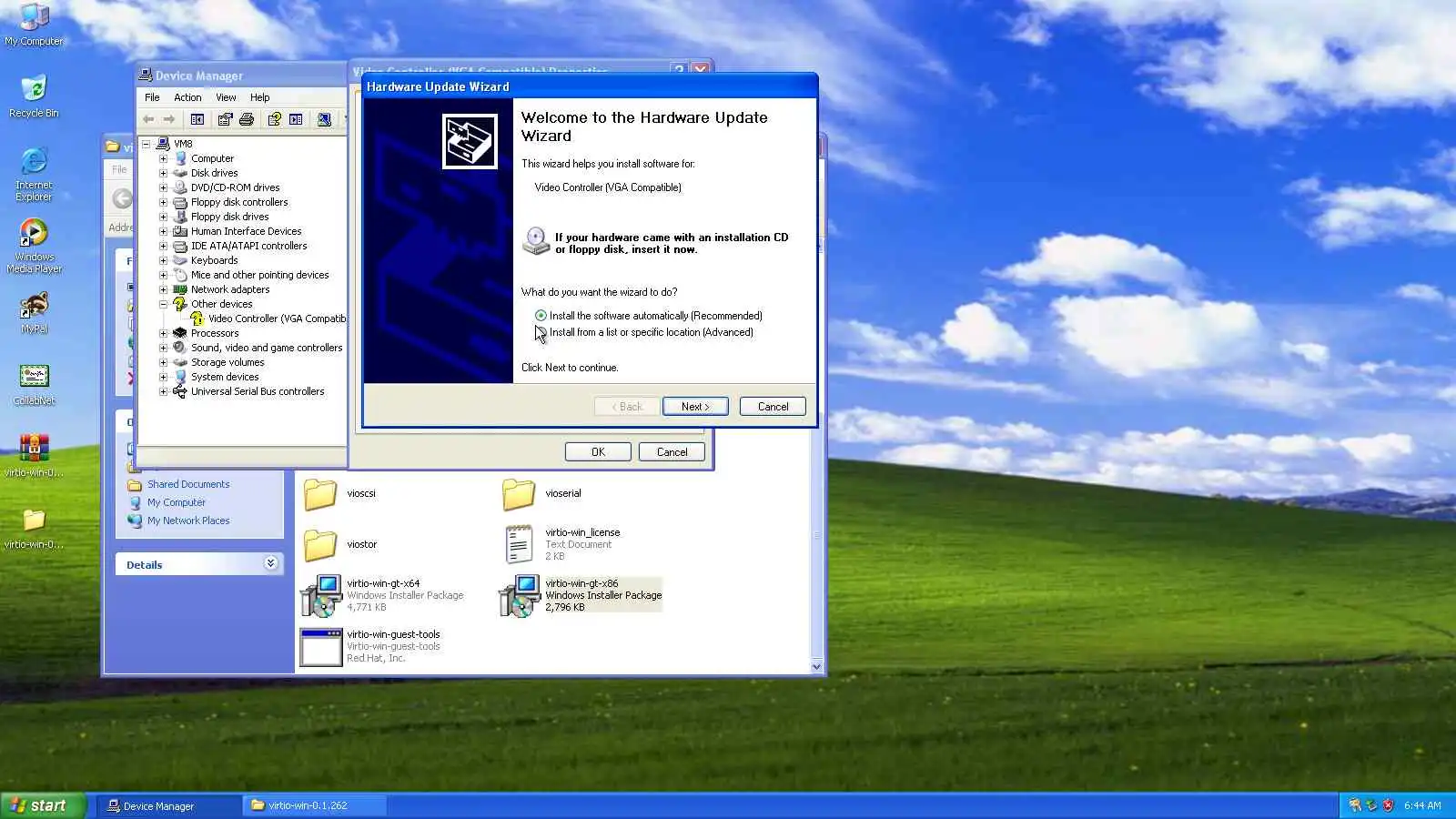Select the Recycle Bin desktop icon
1456x819 pixels.
click(34, 96)
